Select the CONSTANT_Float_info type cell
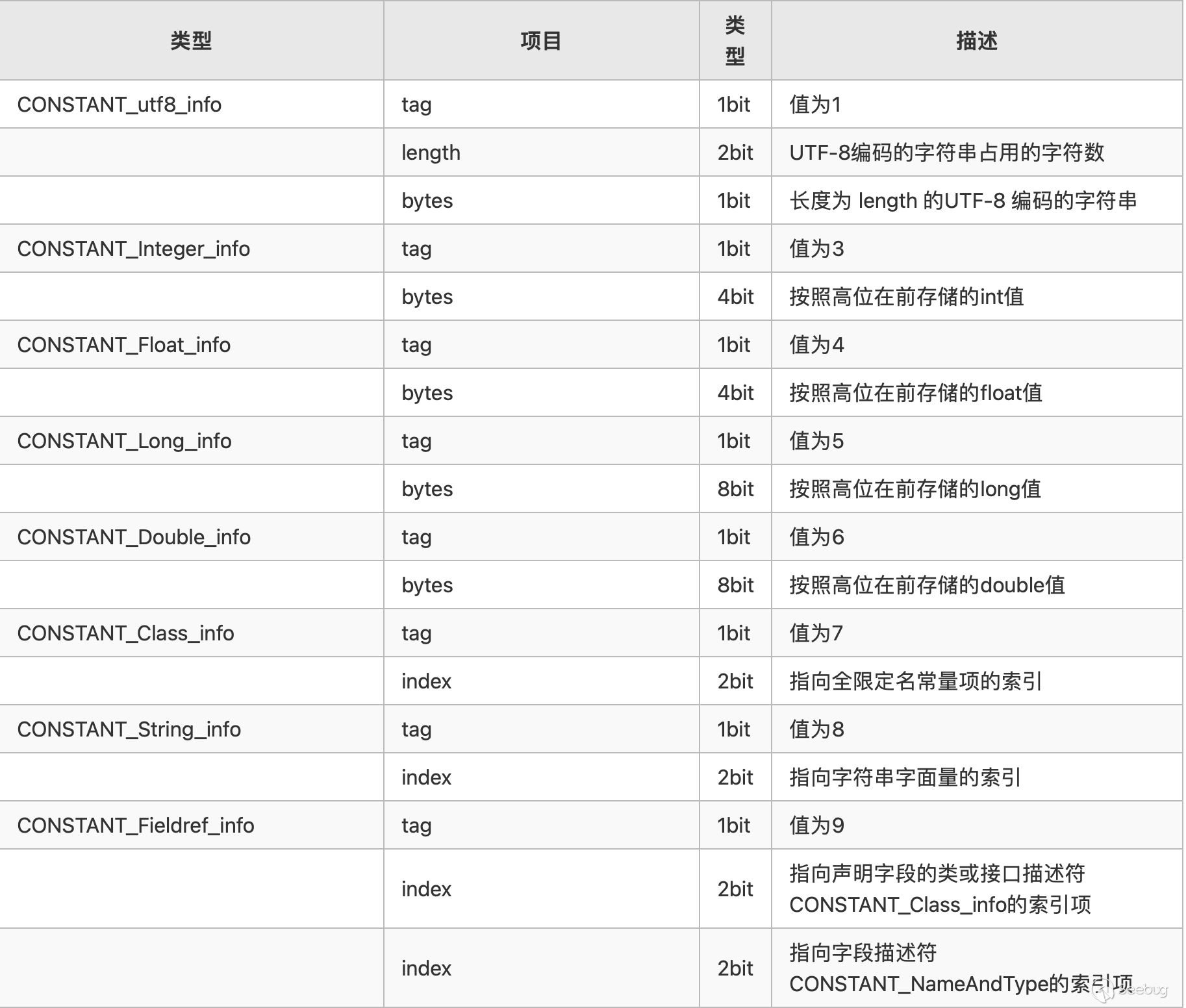 [124, 345]
